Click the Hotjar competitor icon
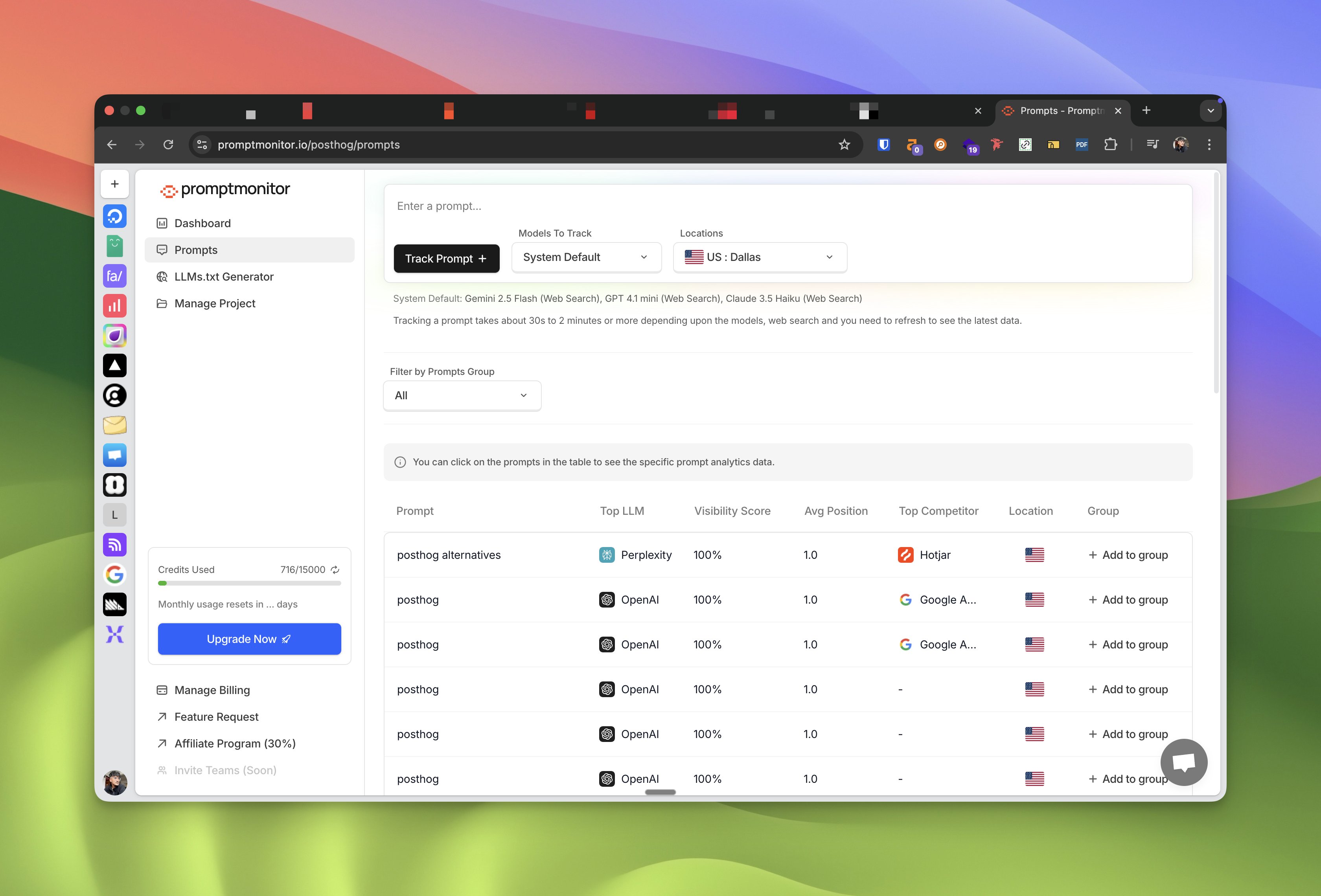Image resolution: width=1321 pixels, height=896 pixels. pos(905,555)
